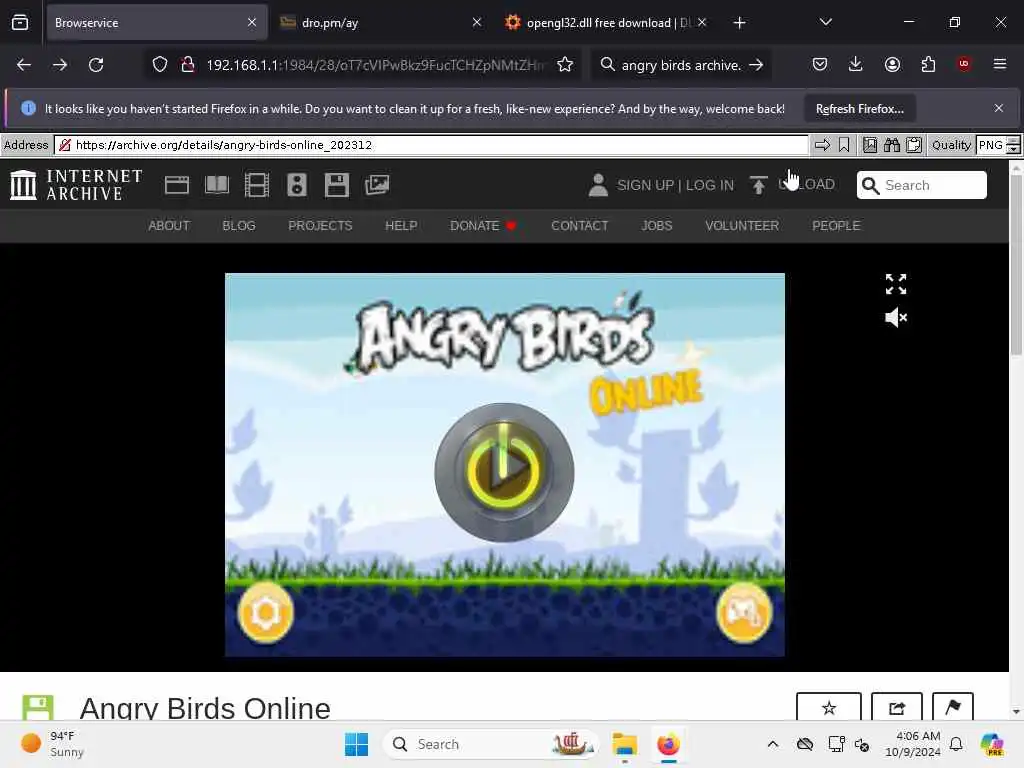1024x768 pixels.
Task: Click the Firefox search box arrow
Action: (x=756, y=65)
